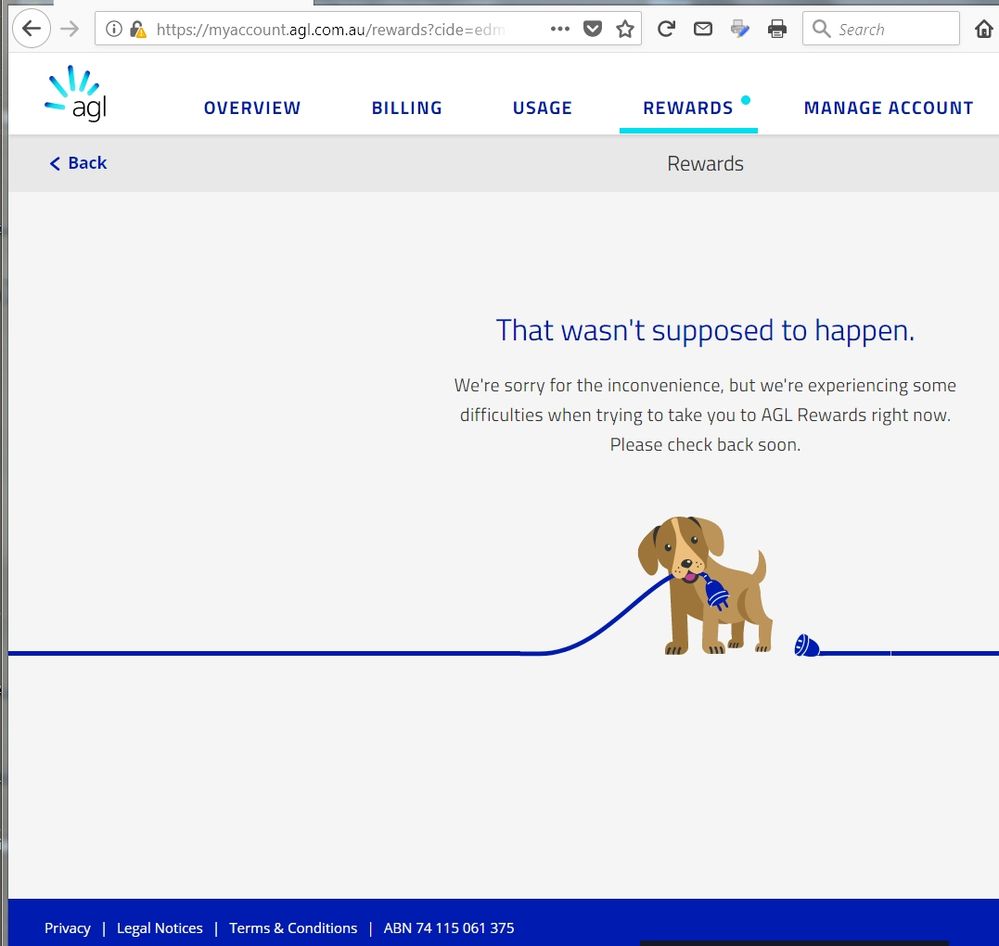999x946 pixels.
Task: Open the Manage Account section
Action: 888,107
